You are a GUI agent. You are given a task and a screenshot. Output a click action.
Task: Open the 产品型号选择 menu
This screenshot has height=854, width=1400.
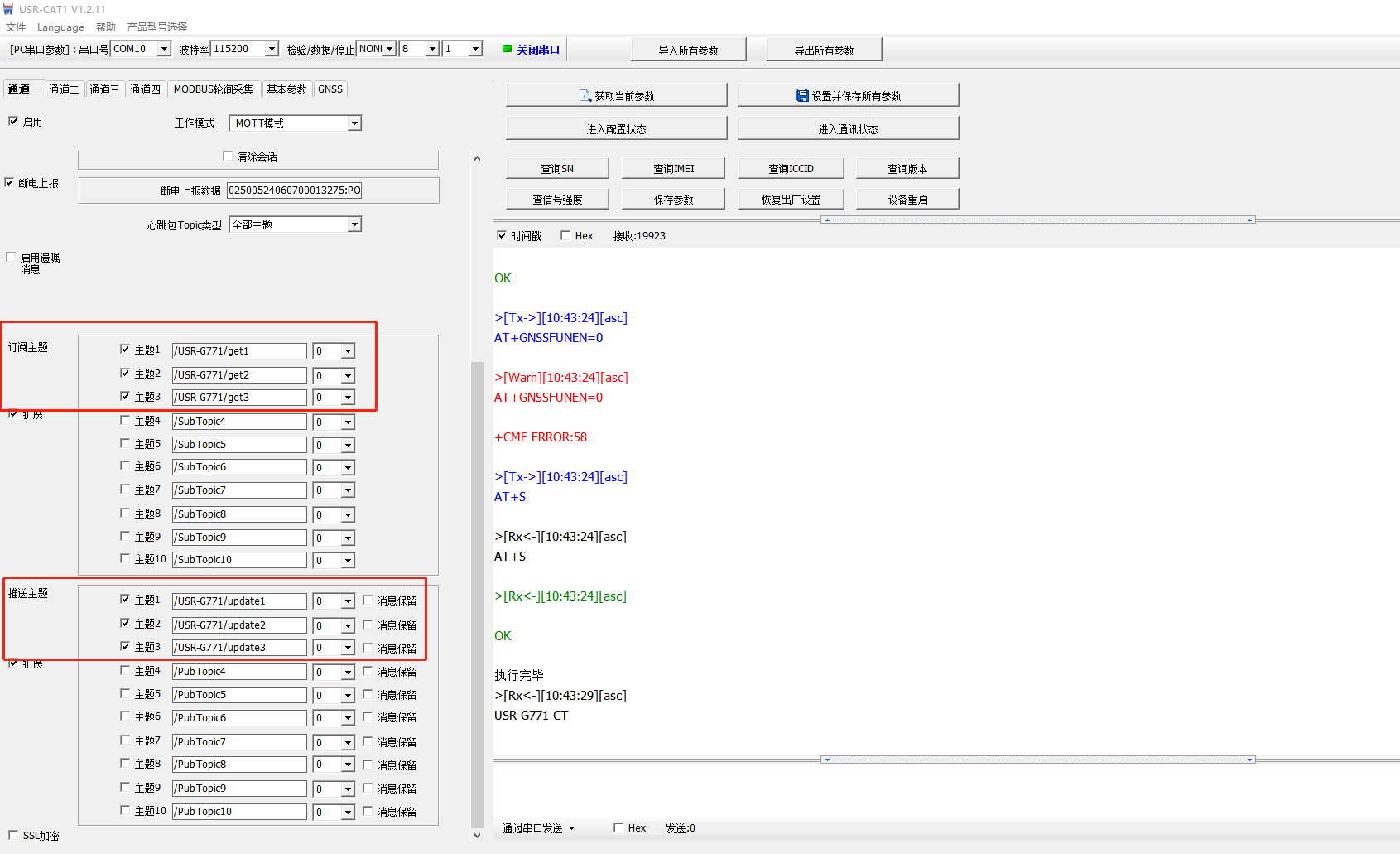tap(157, 27)
